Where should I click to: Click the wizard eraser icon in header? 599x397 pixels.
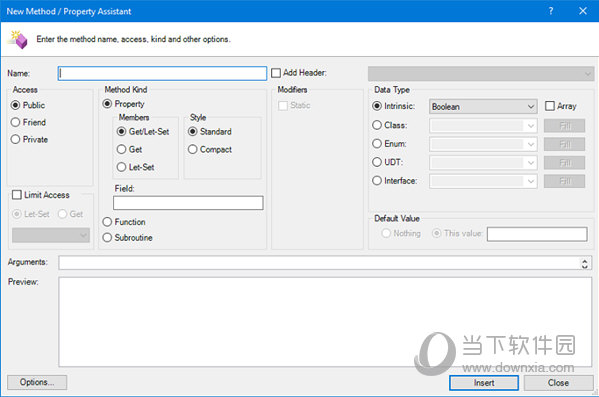[19, 39]
